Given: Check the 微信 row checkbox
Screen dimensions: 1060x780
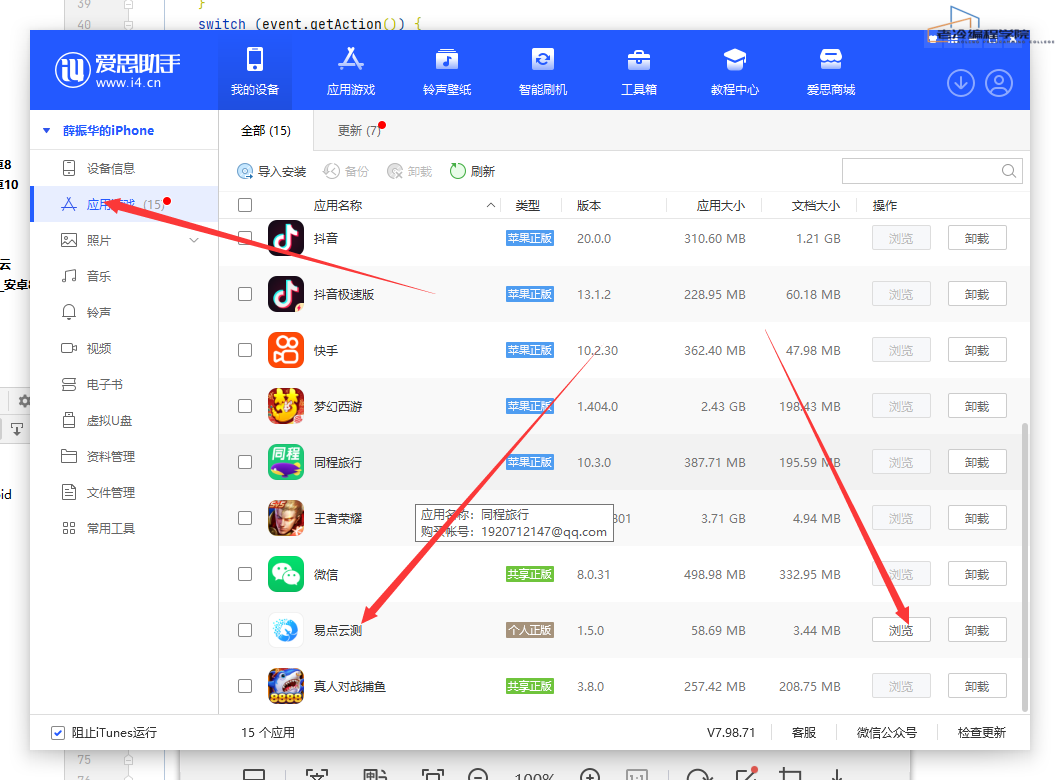Looking at the screenshot, I should point(245,575).
